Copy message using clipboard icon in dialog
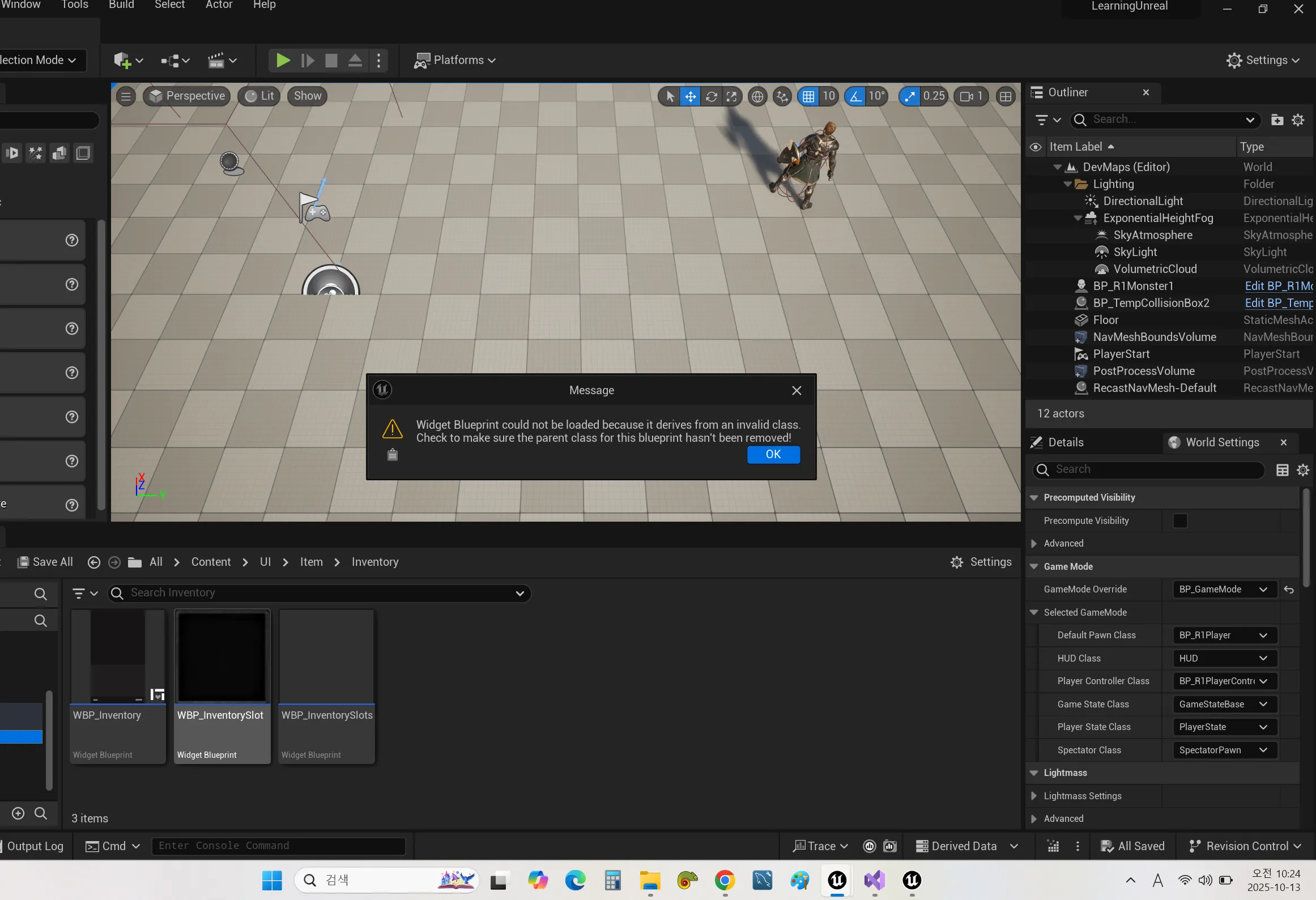The image size is (1316, 900). click(x=392, y=454)
